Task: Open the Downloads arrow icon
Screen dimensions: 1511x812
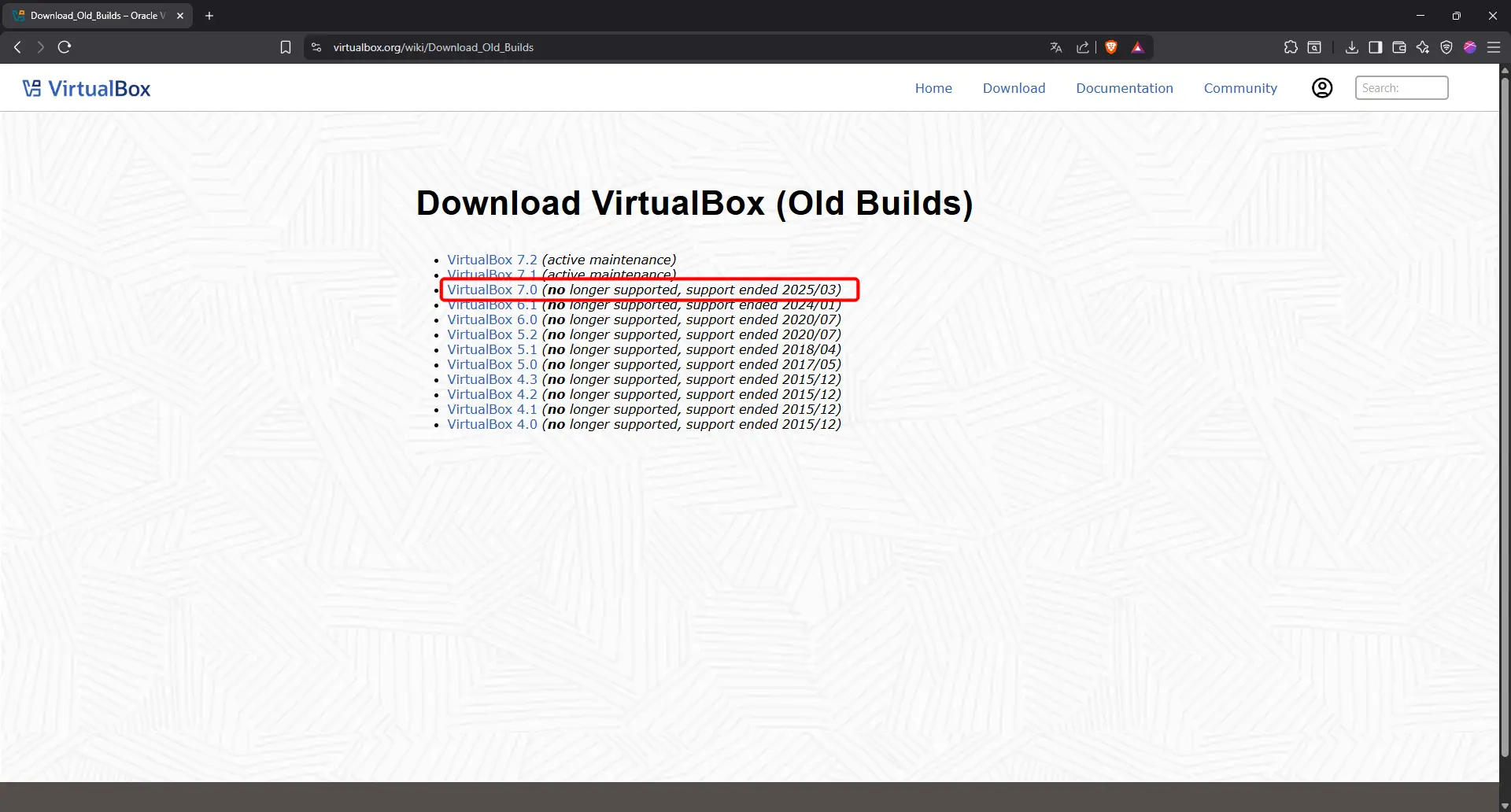Action: pos(1351,47)
